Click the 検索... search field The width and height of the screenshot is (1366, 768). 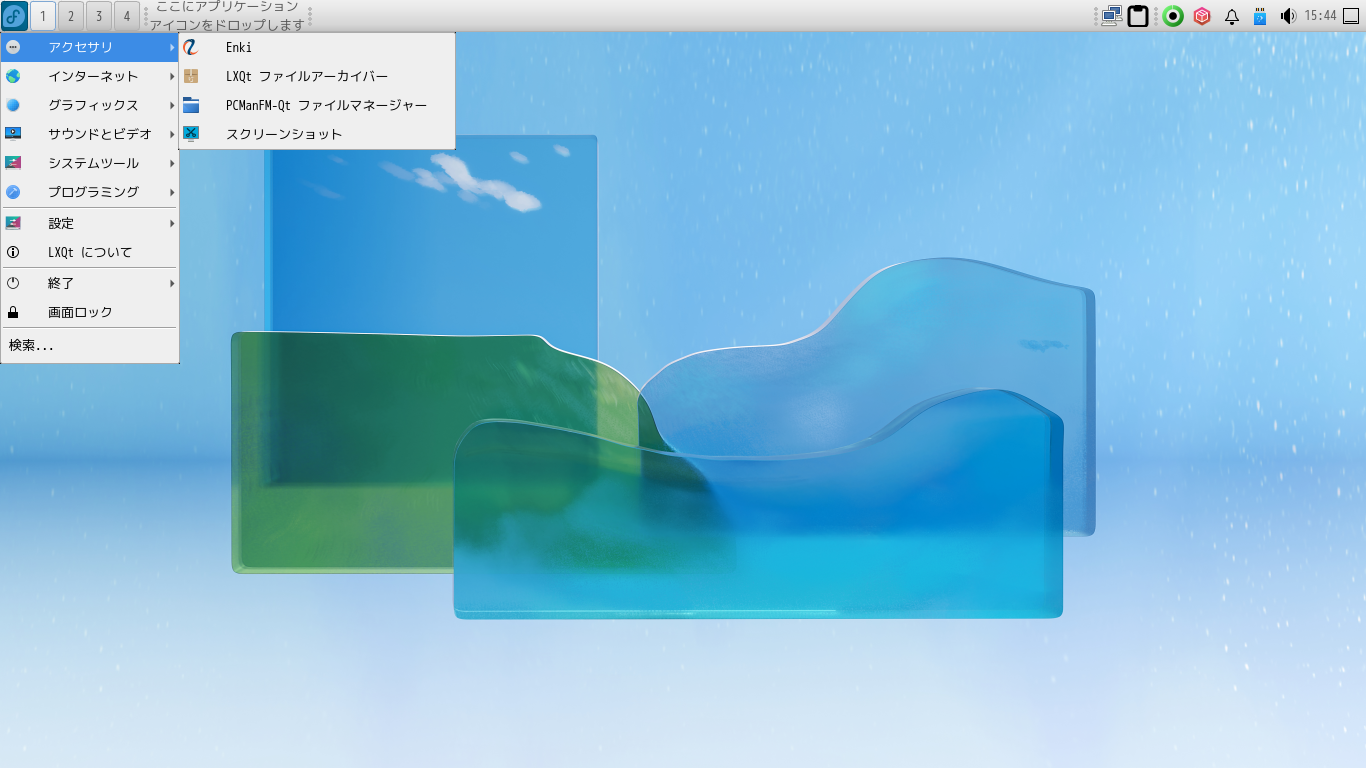coord(90,346)
